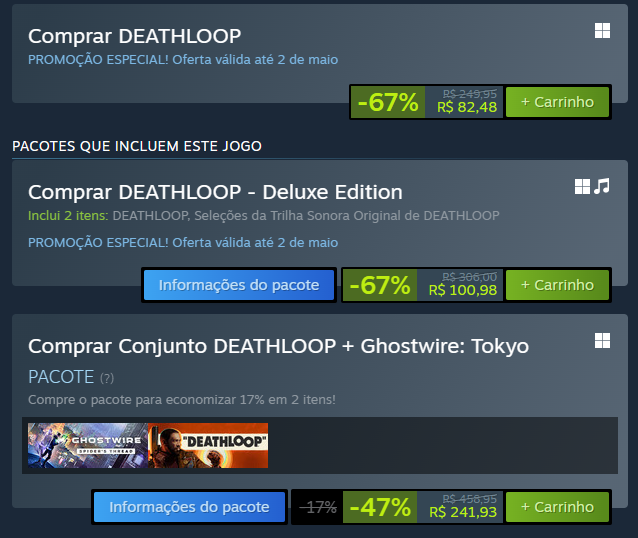Click the R$ 82,48 DEATHLOOP price
Viewport: 638px width, 538px height.
click(x=466, y=107)
